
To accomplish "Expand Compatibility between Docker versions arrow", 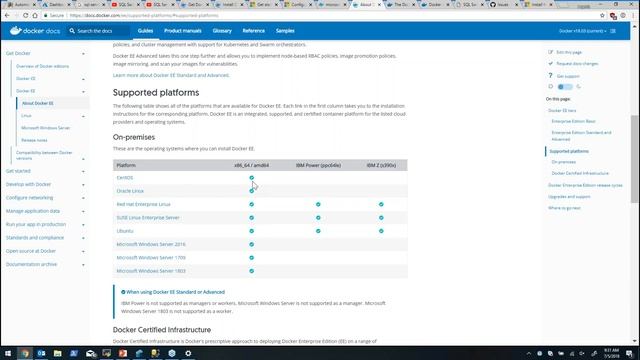I will tap(83, 159).
